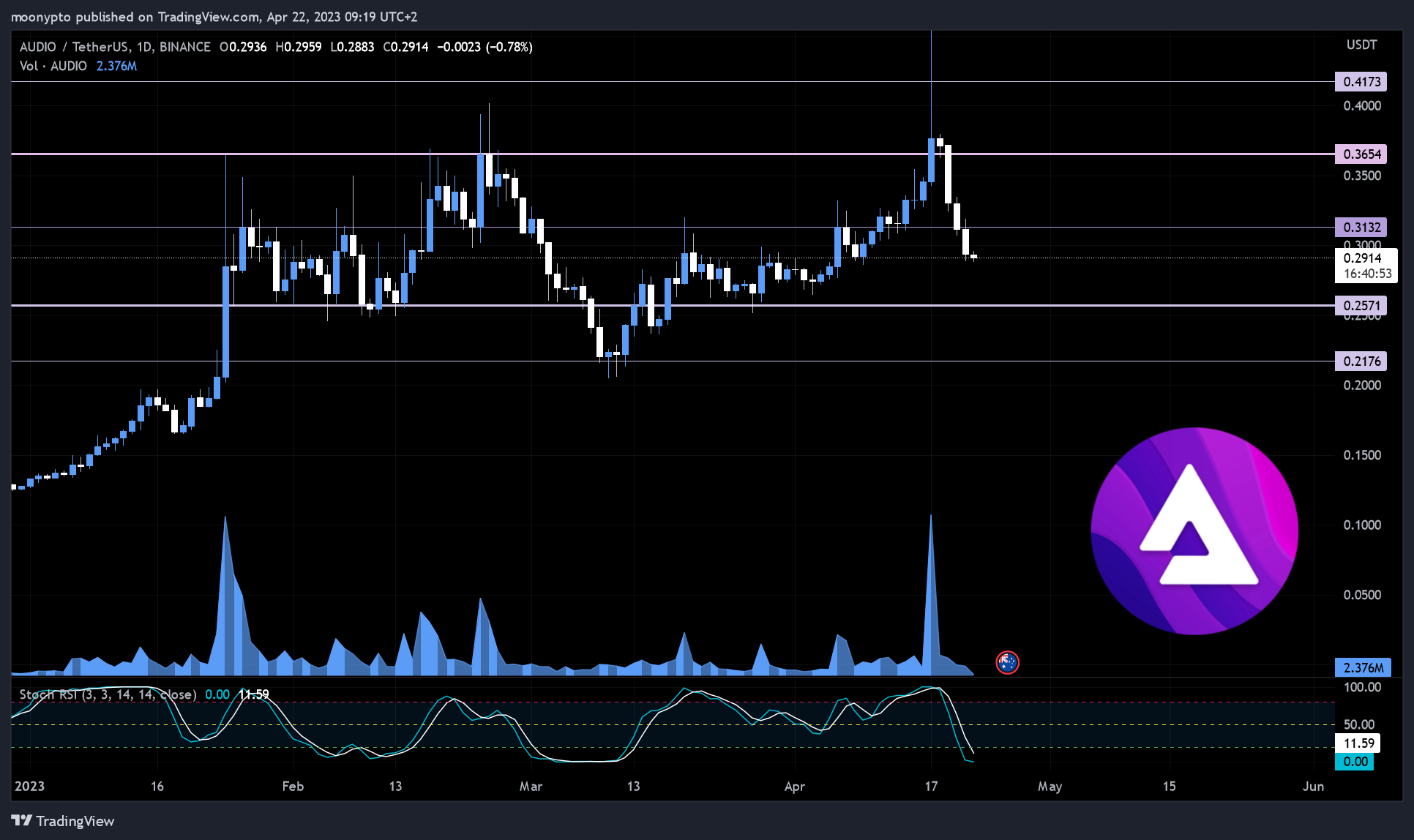This screenshot has width=1414, height=840.
Task: Click the countdown timer 16:40:53
Action: (1367, 274)
